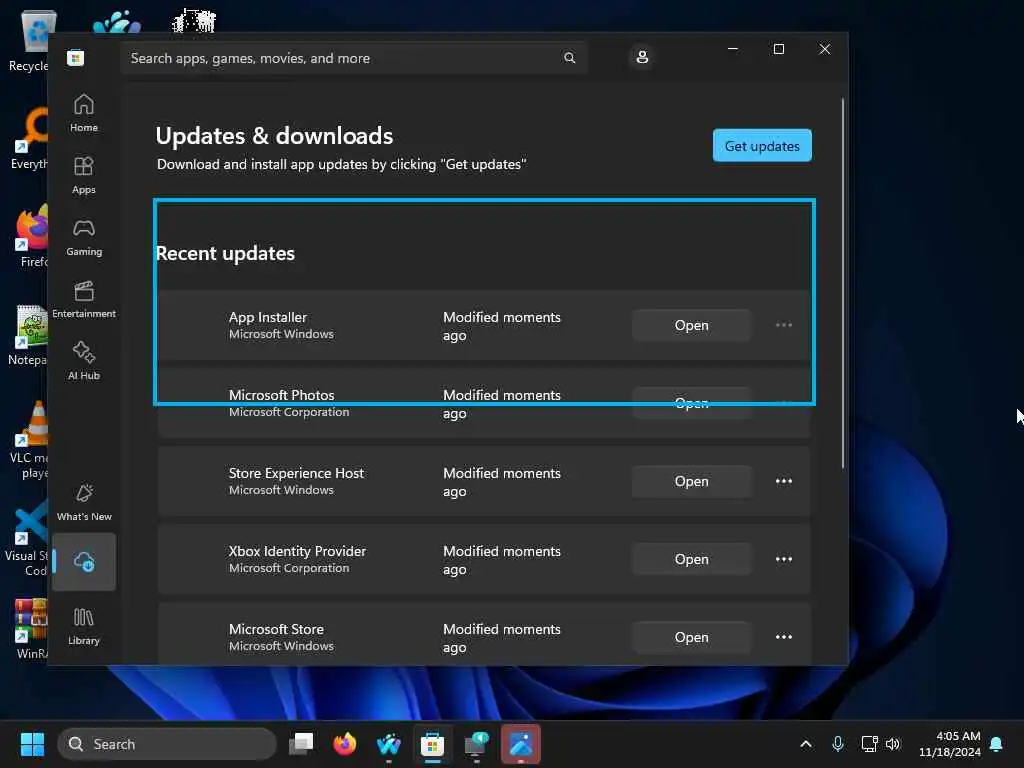Open Xbox Identity Provider

click(x=692, y=559)
